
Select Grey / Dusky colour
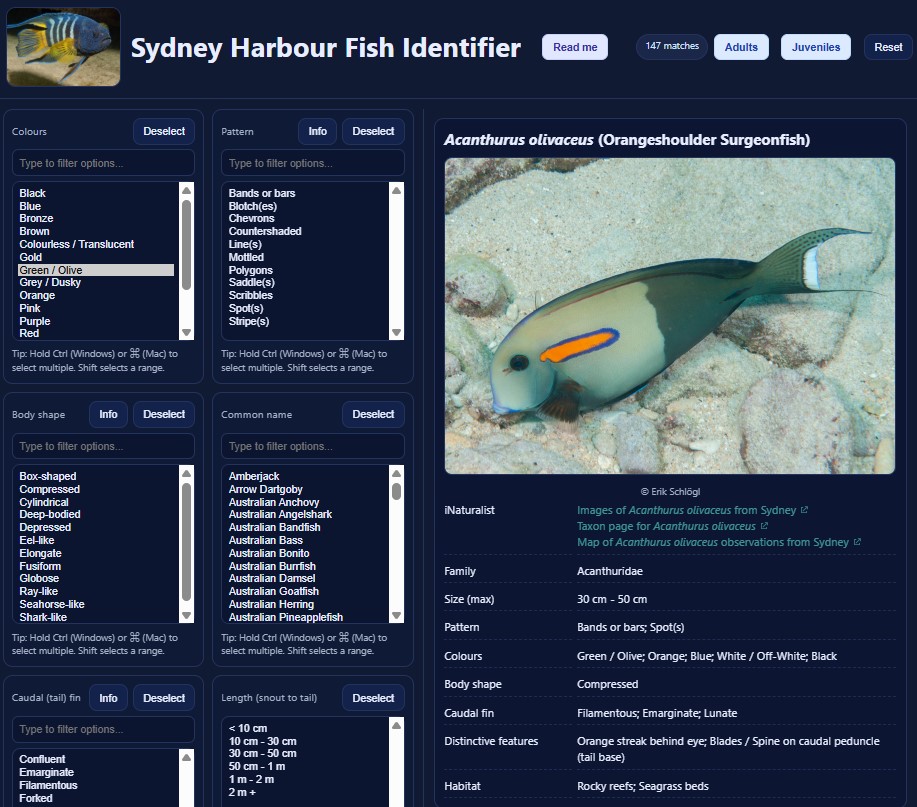coord(96,282)
